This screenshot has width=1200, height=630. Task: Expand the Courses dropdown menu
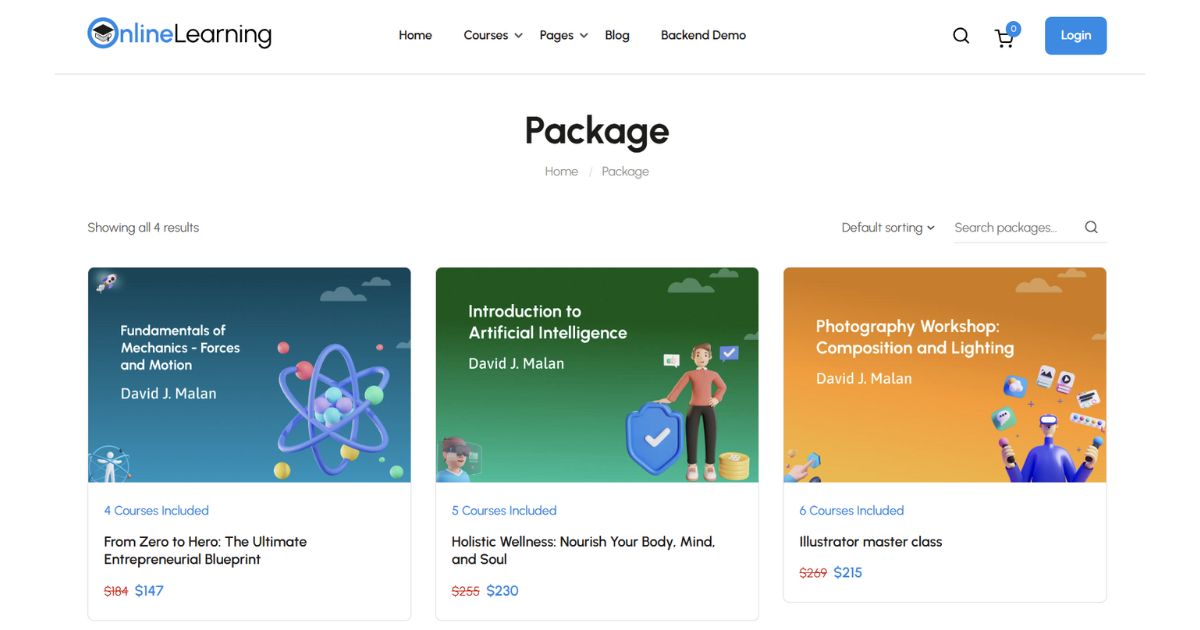point(486,35)
